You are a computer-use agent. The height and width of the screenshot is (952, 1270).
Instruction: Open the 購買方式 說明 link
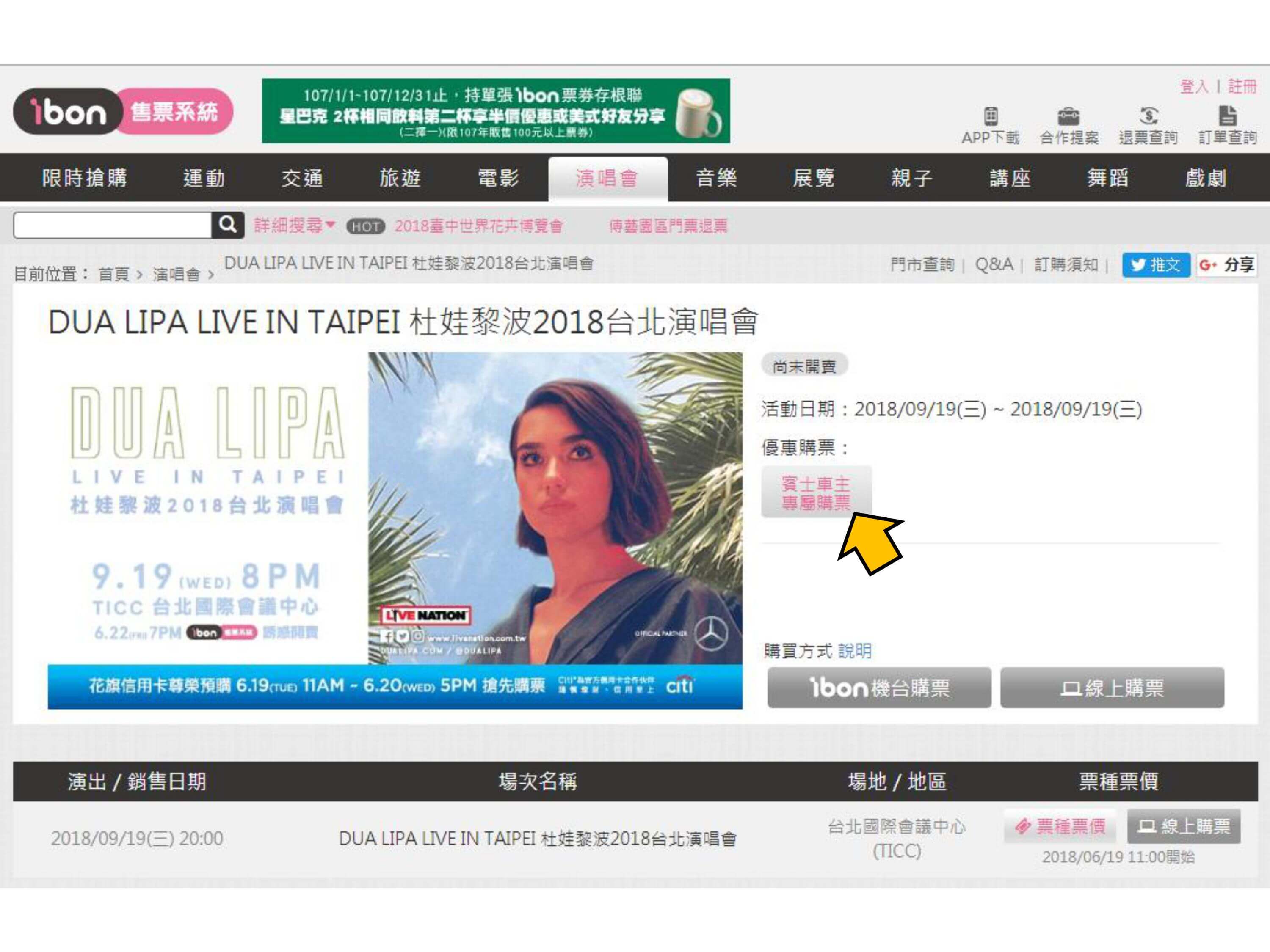point(854,651)
